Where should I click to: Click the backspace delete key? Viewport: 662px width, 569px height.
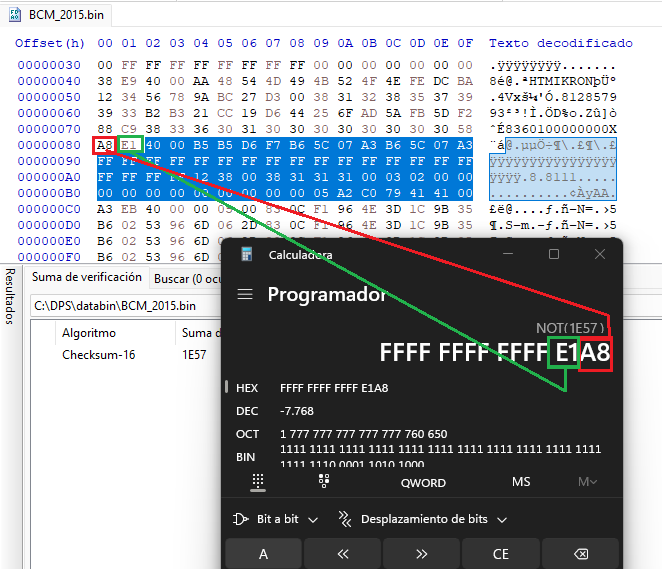[x=581, y=553]
